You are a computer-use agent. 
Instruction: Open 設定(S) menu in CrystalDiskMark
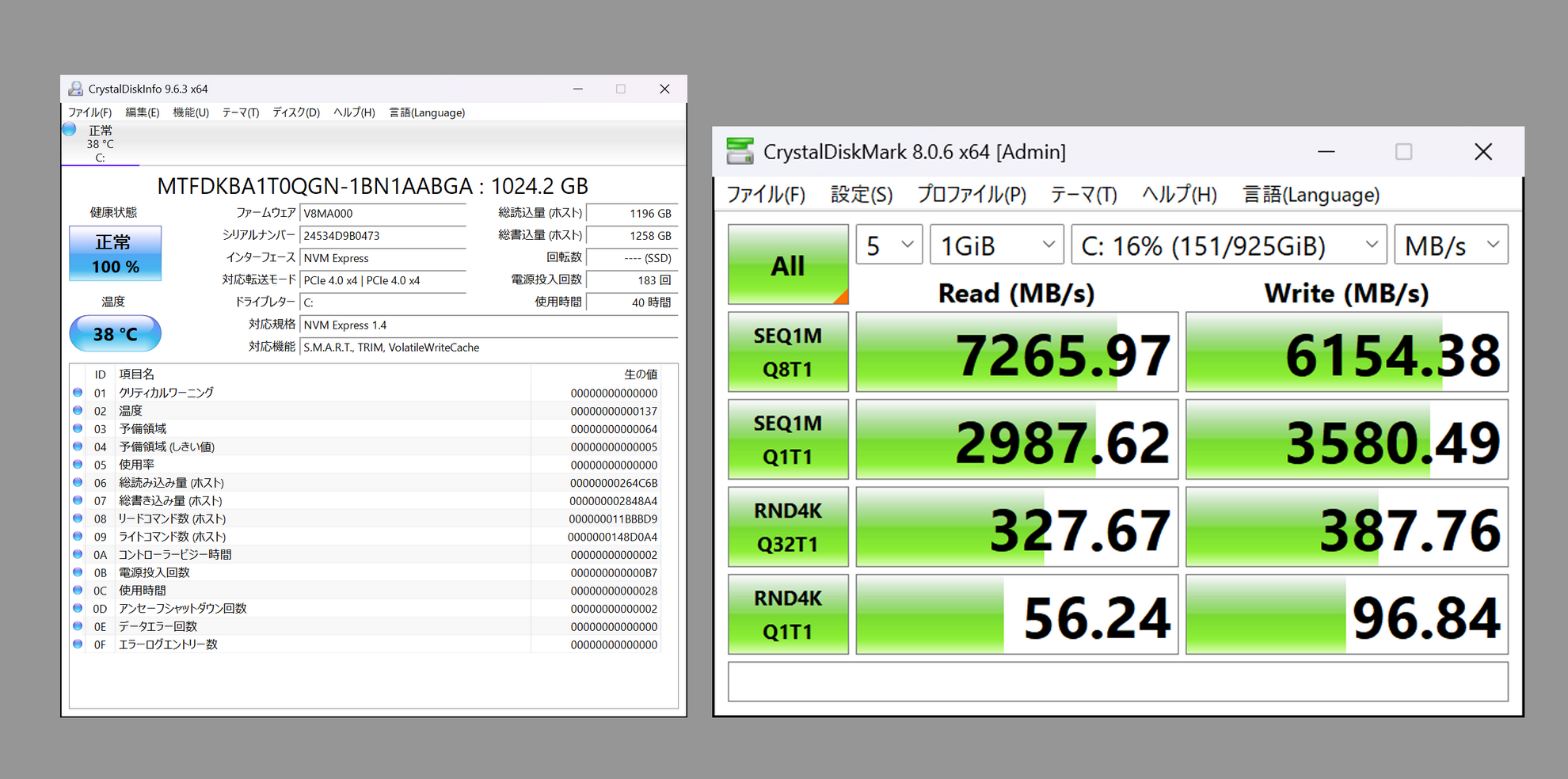[862, 195]
